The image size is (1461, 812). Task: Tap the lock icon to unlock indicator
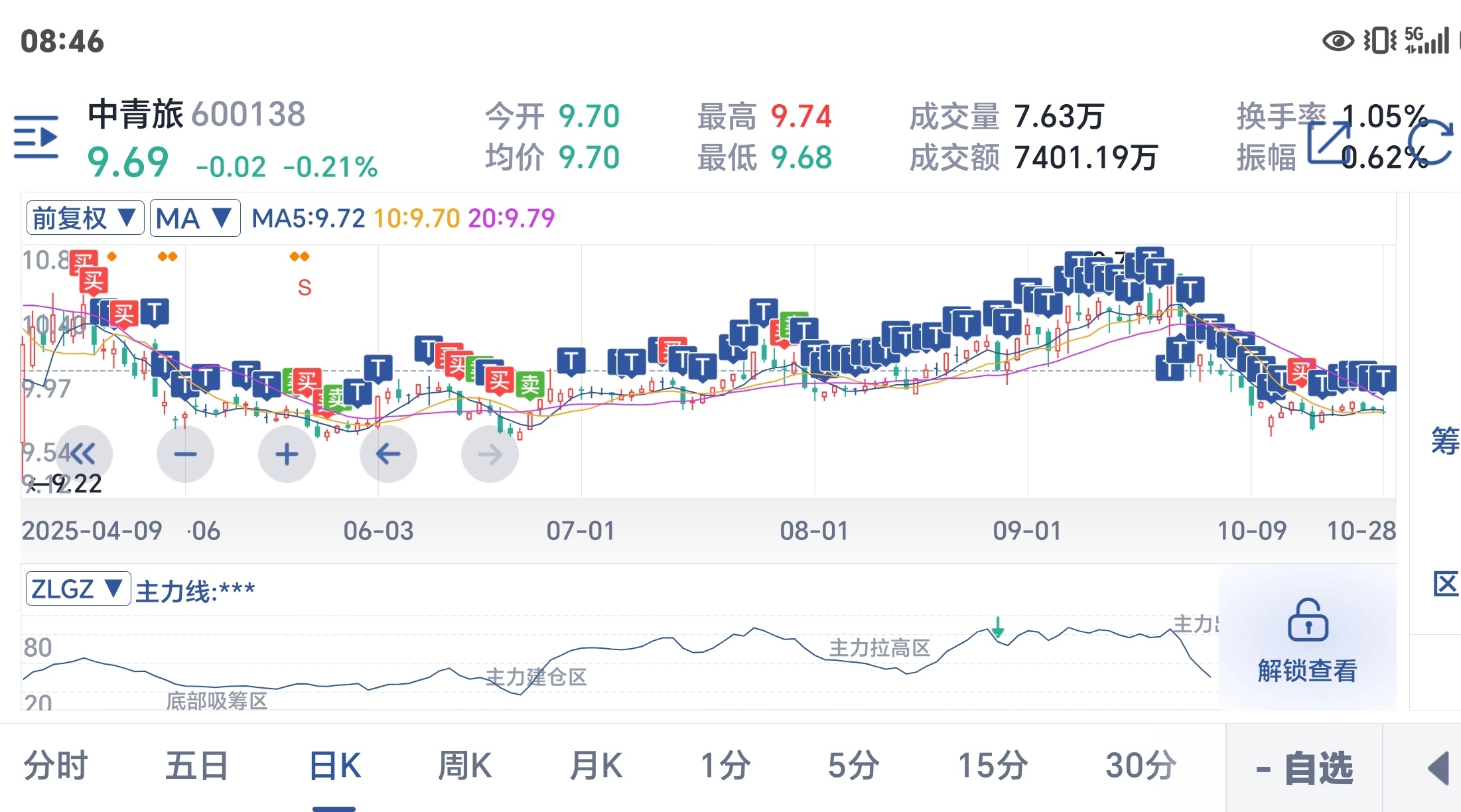point(1307,620)
